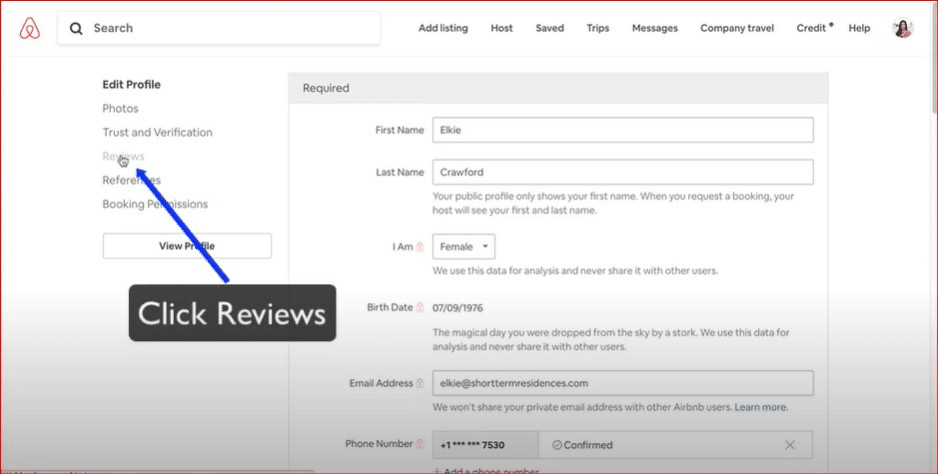Open Booking Permissions in sidebar
The image size is (938, 474).
pos(155,204)
